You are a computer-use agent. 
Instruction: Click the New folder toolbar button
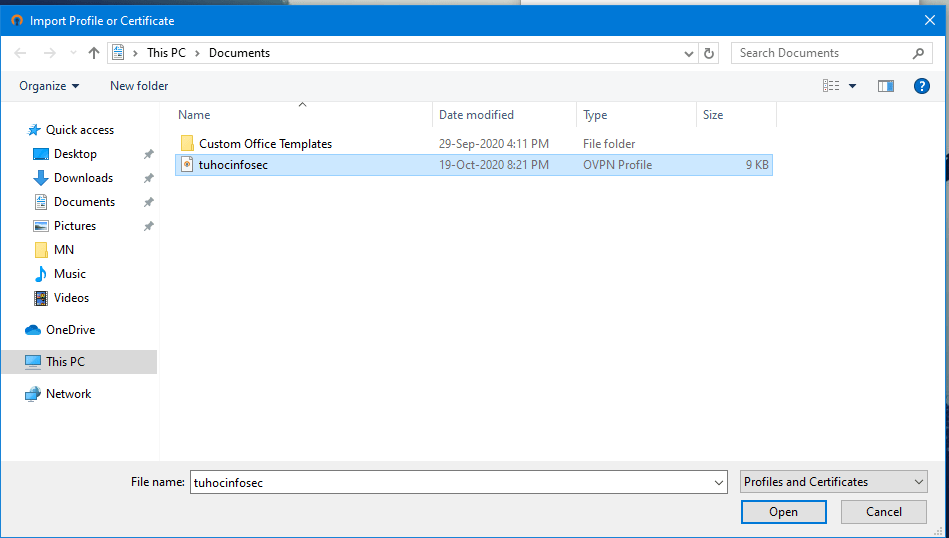(x=139, y=86)
